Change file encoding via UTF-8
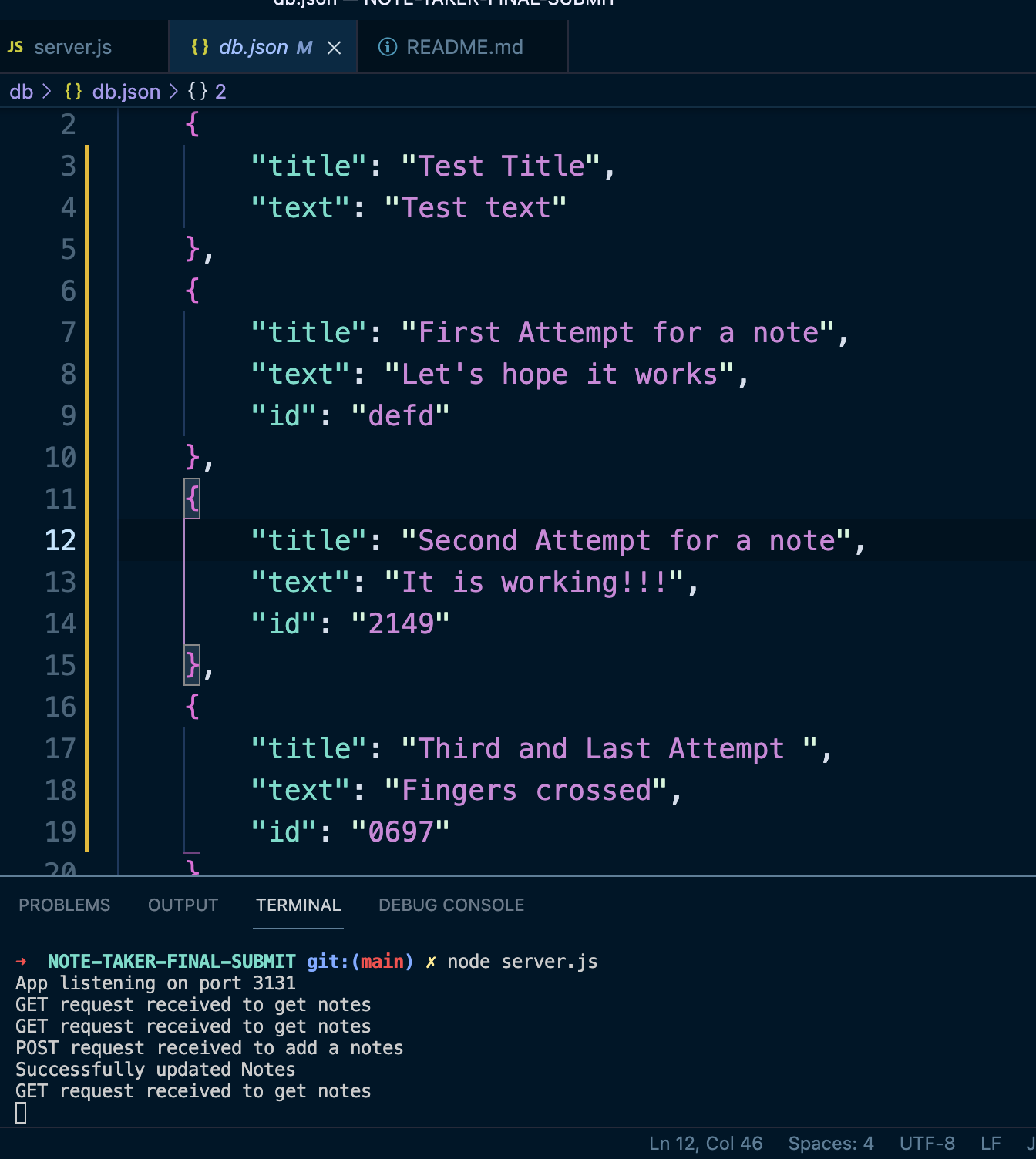This screenshot has width=1036, height=1159. 927,1144
